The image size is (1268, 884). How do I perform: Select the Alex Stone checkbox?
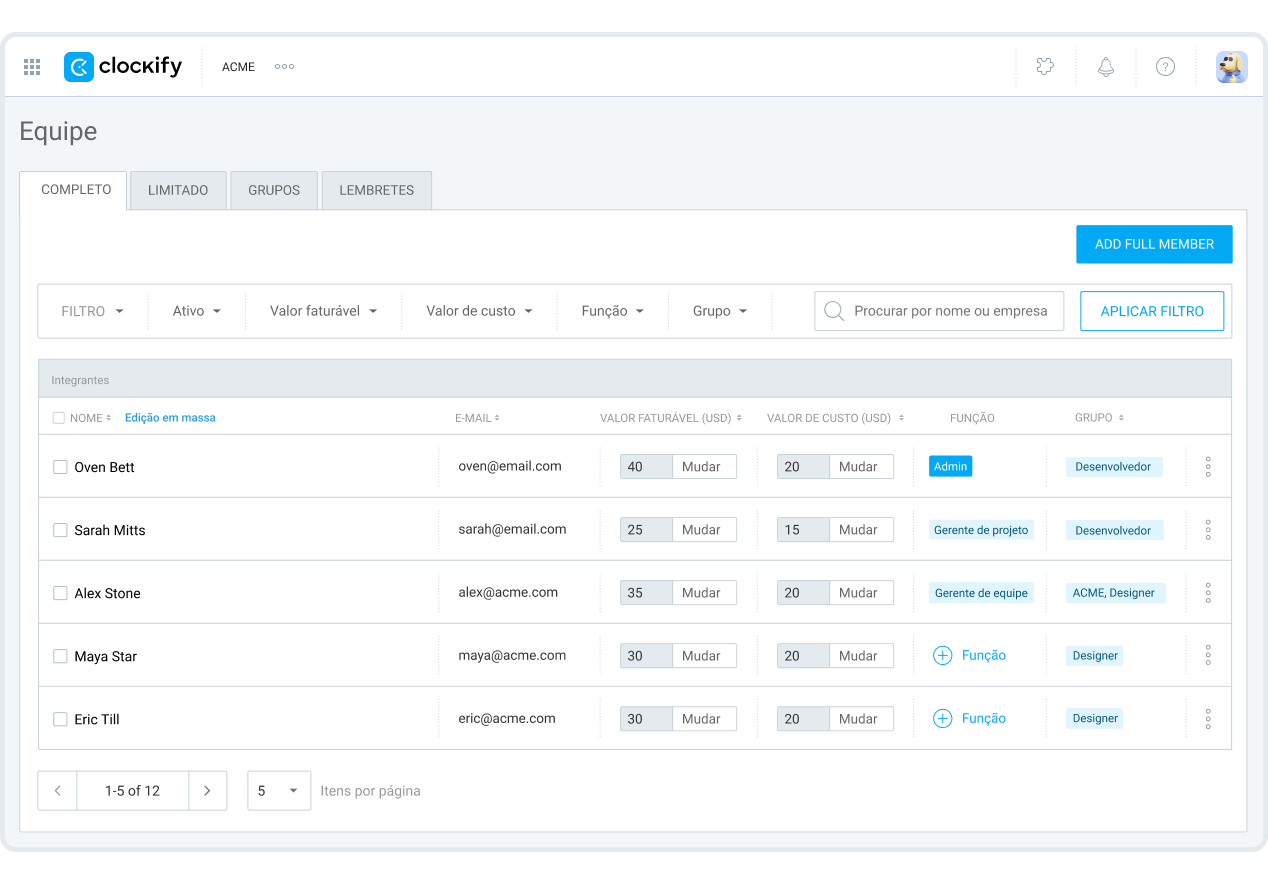coord(60,593)
